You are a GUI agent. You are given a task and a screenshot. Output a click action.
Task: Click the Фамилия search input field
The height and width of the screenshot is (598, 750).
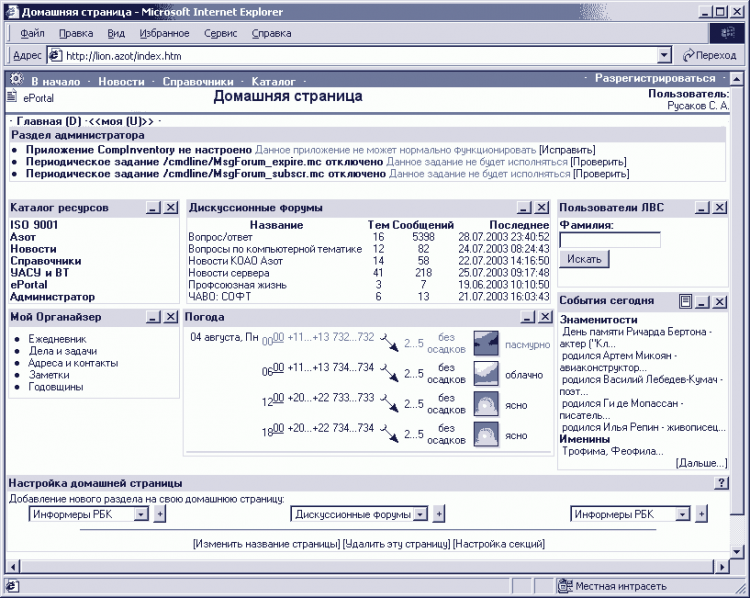coord(610,240)
